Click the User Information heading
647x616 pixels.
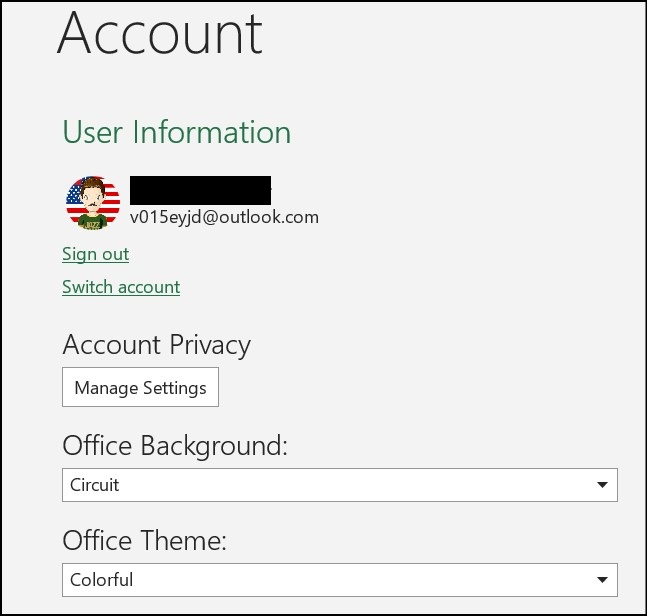point(177,132)
